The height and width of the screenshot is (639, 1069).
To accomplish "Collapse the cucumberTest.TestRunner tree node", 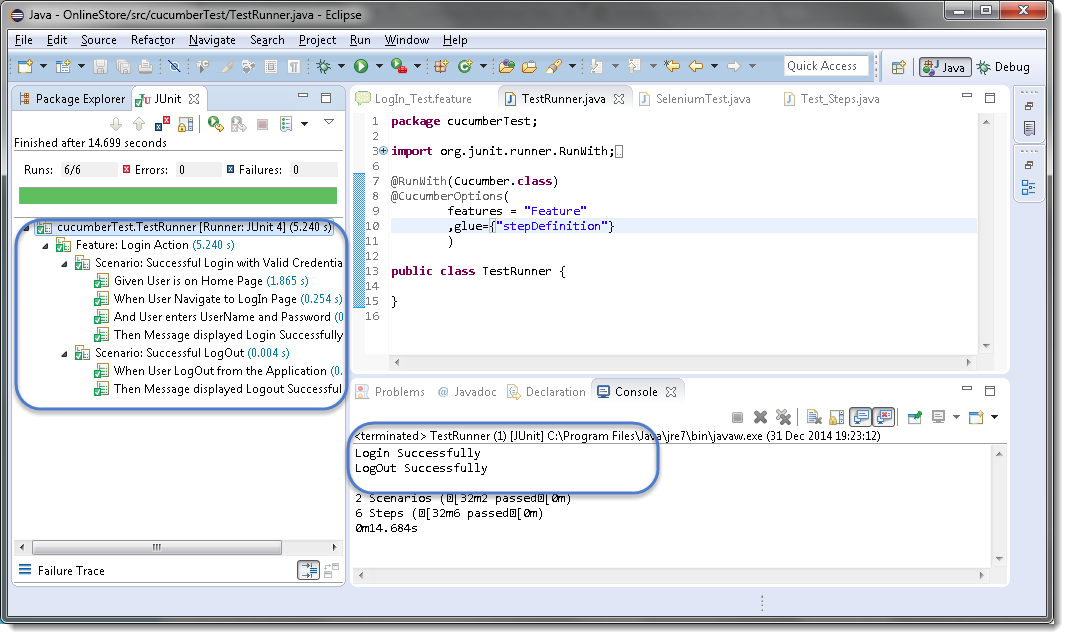I will point(27,227).
